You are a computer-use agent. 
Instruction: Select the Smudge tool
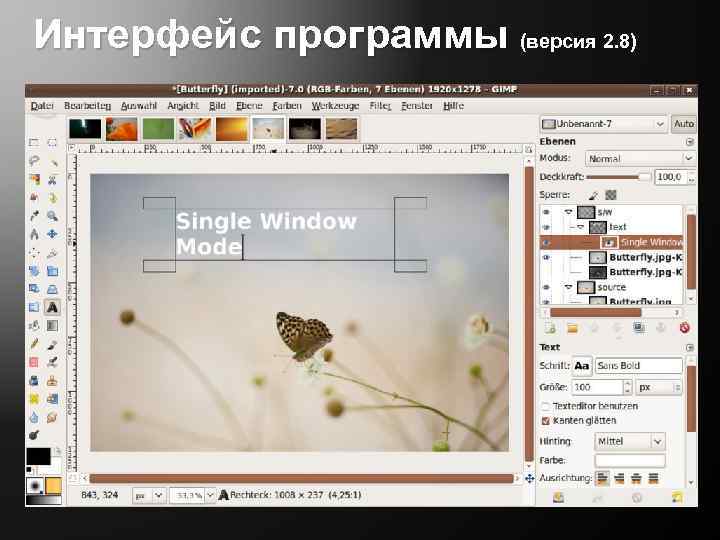point(52,417)
